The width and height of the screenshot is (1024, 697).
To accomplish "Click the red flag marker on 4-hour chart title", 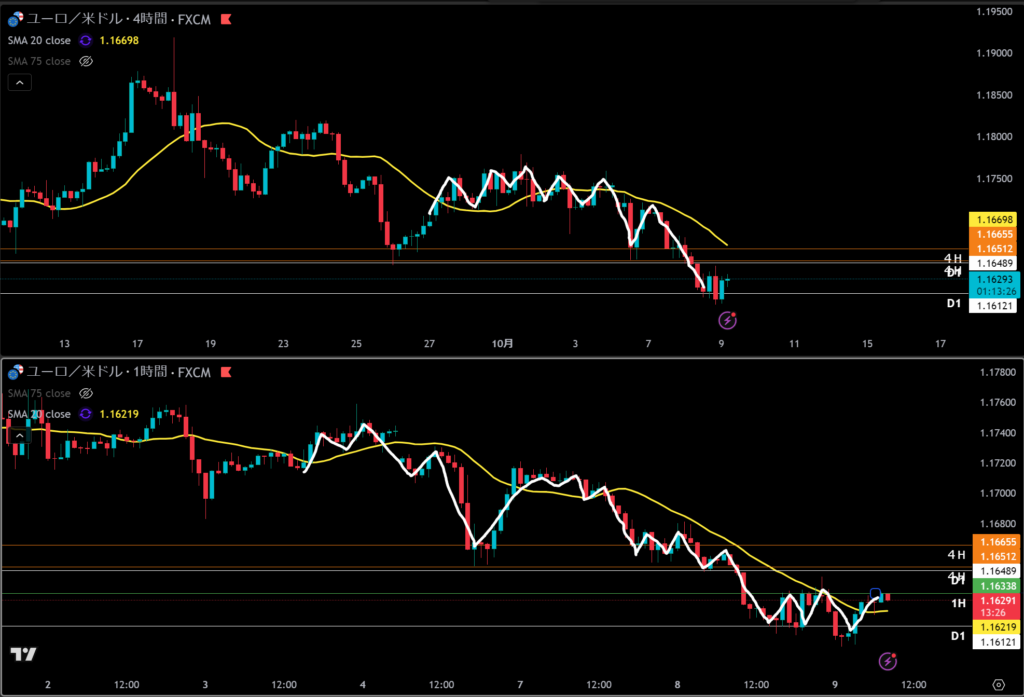I will (x=227, y=19).
